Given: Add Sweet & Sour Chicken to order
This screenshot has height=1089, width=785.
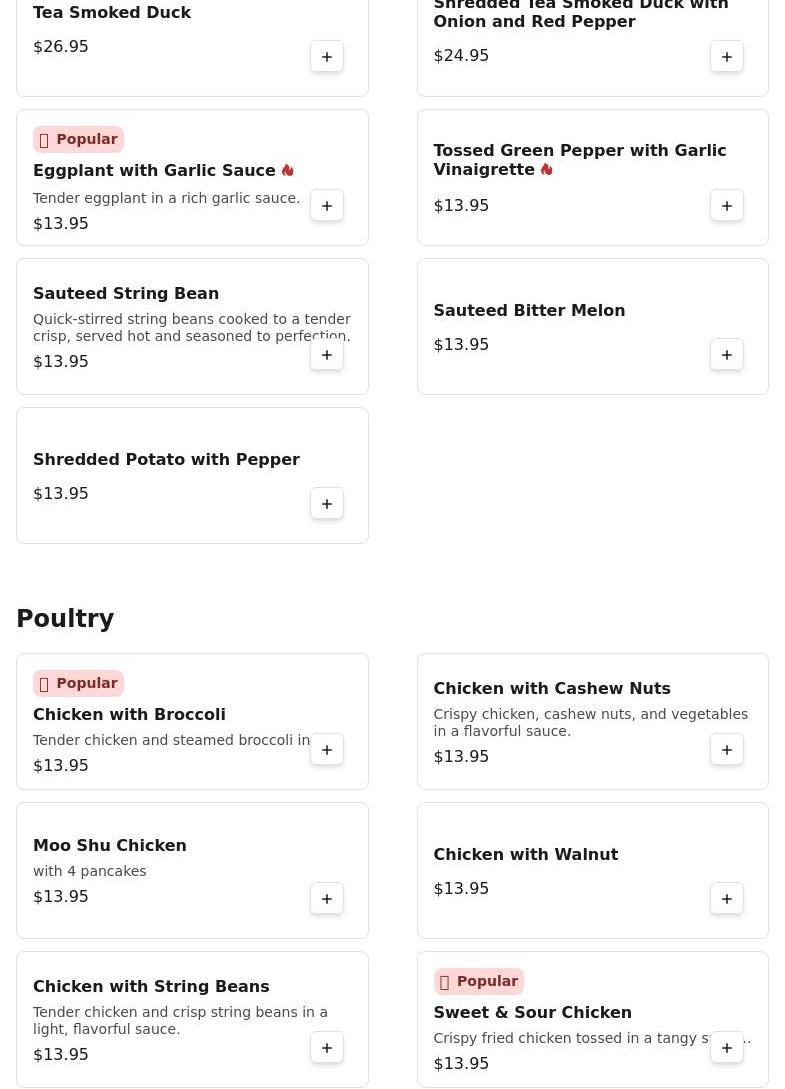Looking at the screenshot, I should click(x=727, y=1047).
